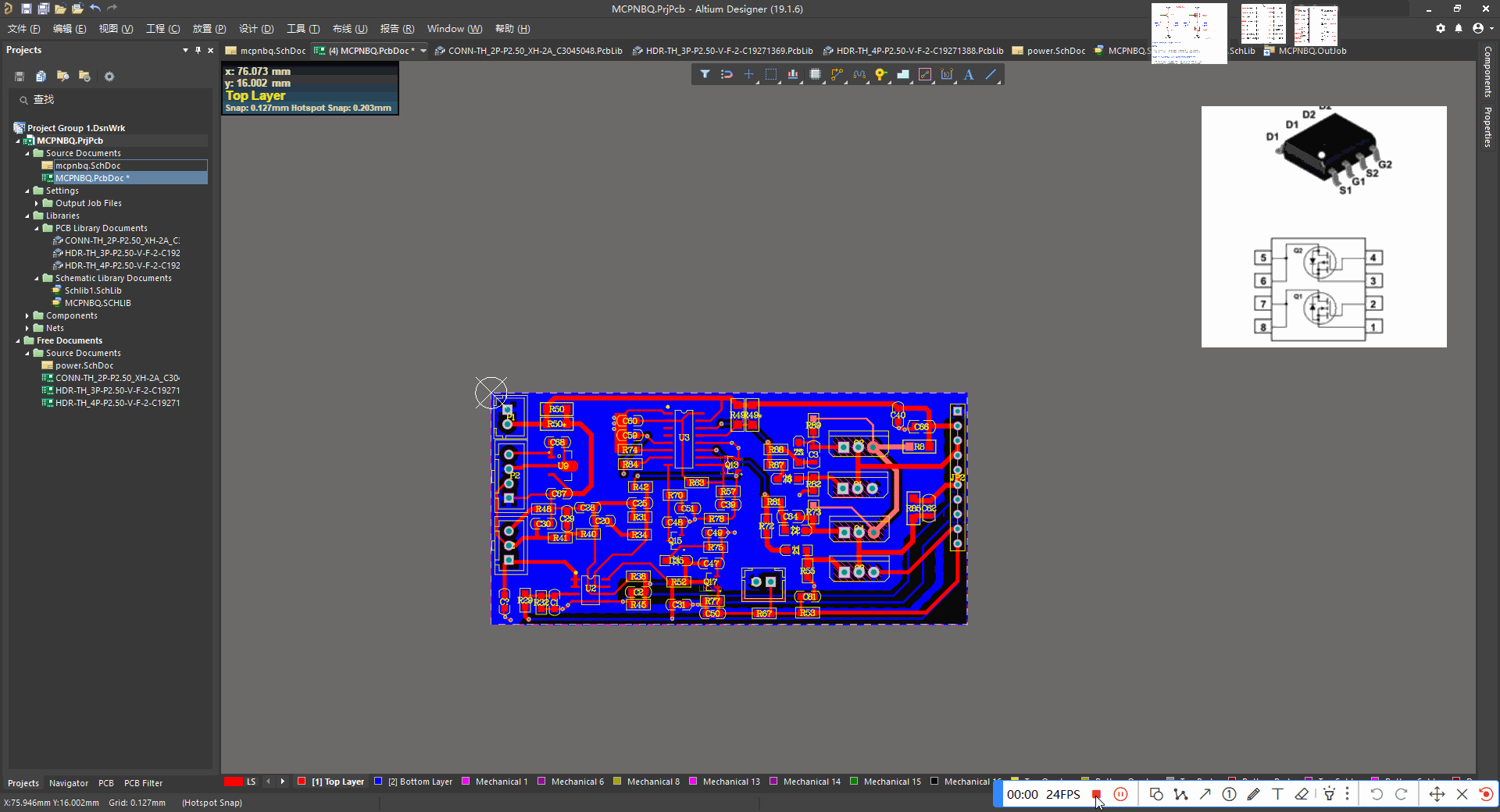Collapse the Source Documents folder
1500x812 pixels.
(27, 153)
